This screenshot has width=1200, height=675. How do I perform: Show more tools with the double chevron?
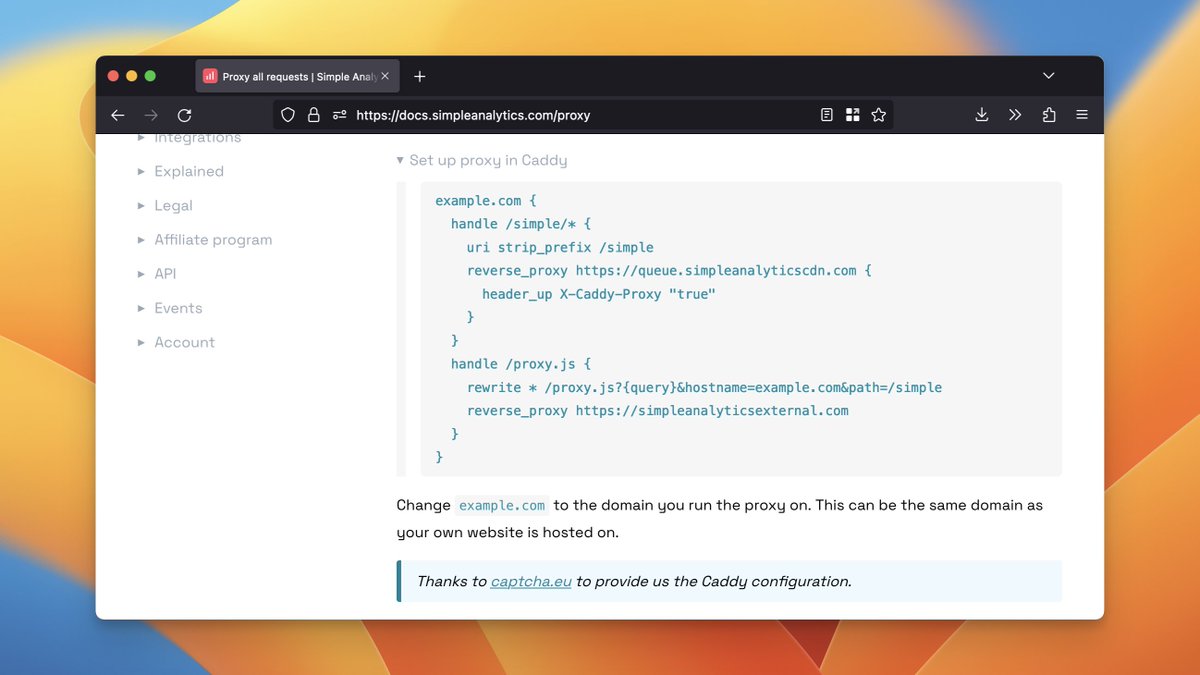(1015, 115)
